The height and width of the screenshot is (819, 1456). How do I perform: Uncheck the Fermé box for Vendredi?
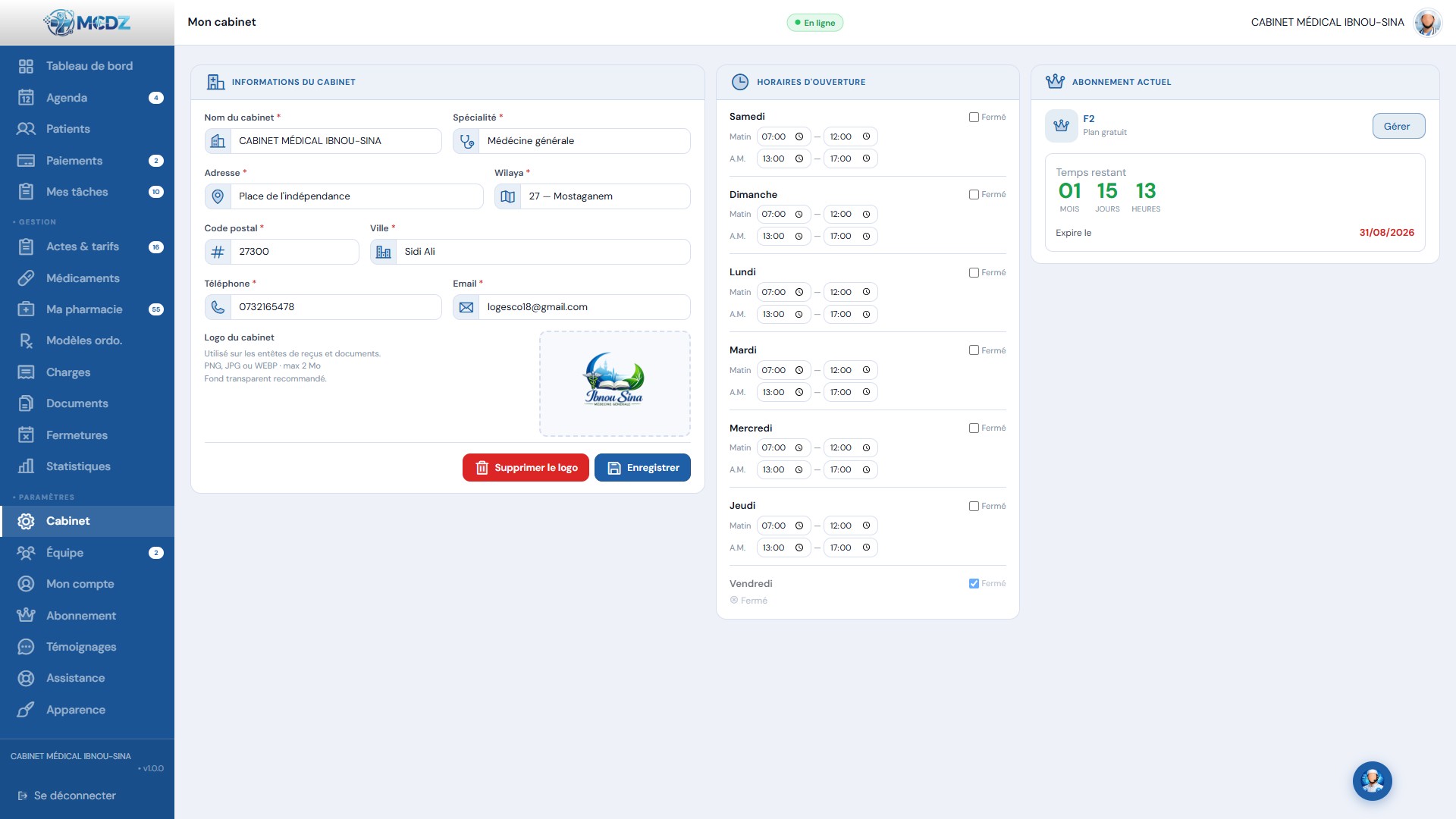click(974, 583)
